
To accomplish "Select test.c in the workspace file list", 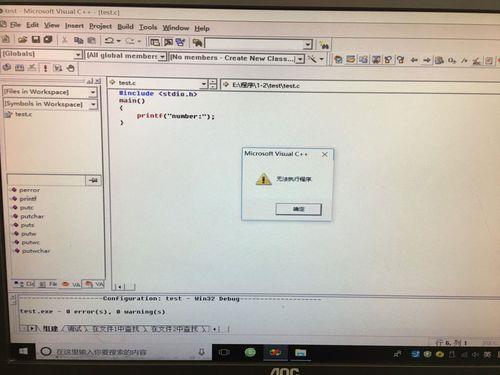I will [x=23, y=114].
